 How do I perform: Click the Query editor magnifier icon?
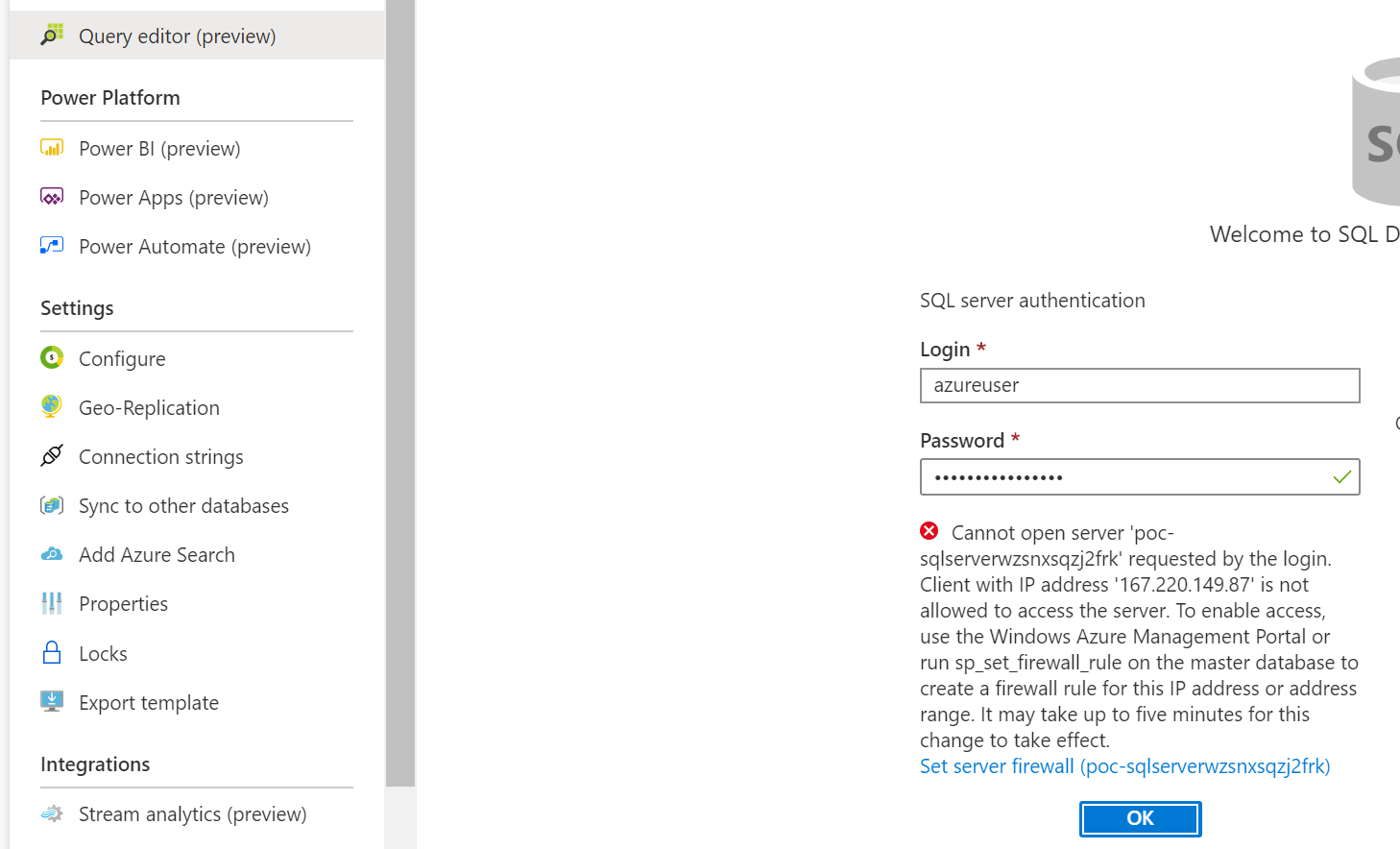52,36
